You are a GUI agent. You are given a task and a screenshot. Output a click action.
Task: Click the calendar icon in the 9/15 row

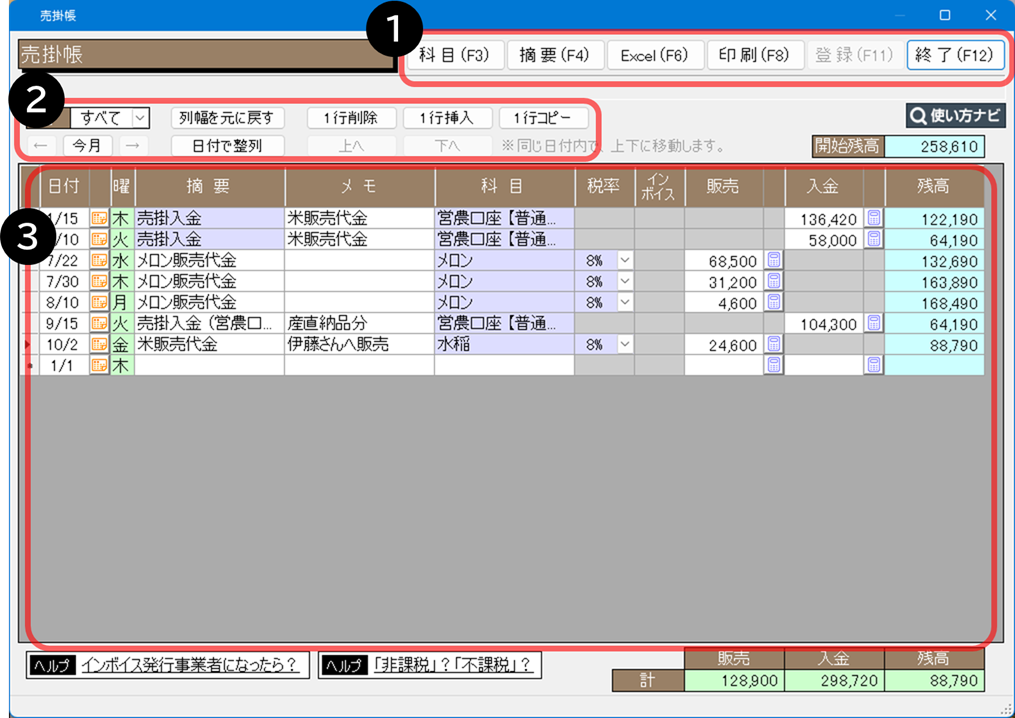(x=99, y=324)
